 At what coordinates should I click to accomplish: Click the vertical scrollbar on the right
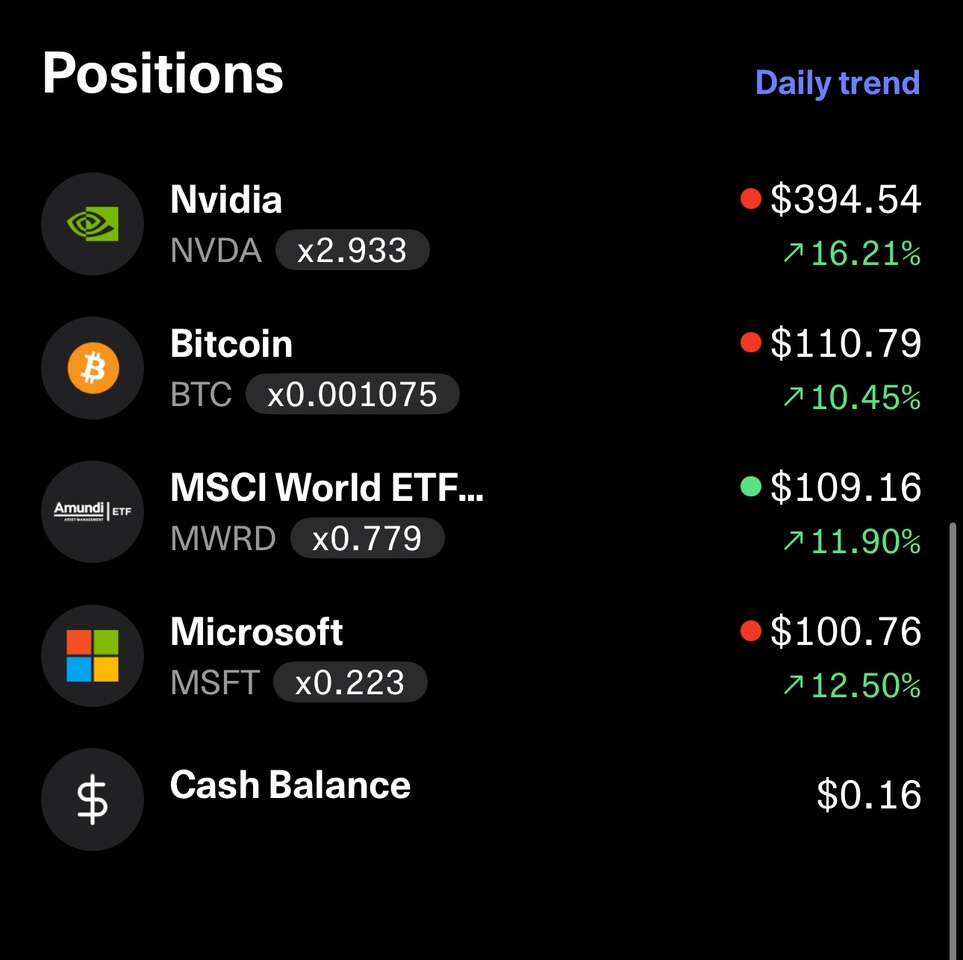(953, 737)
